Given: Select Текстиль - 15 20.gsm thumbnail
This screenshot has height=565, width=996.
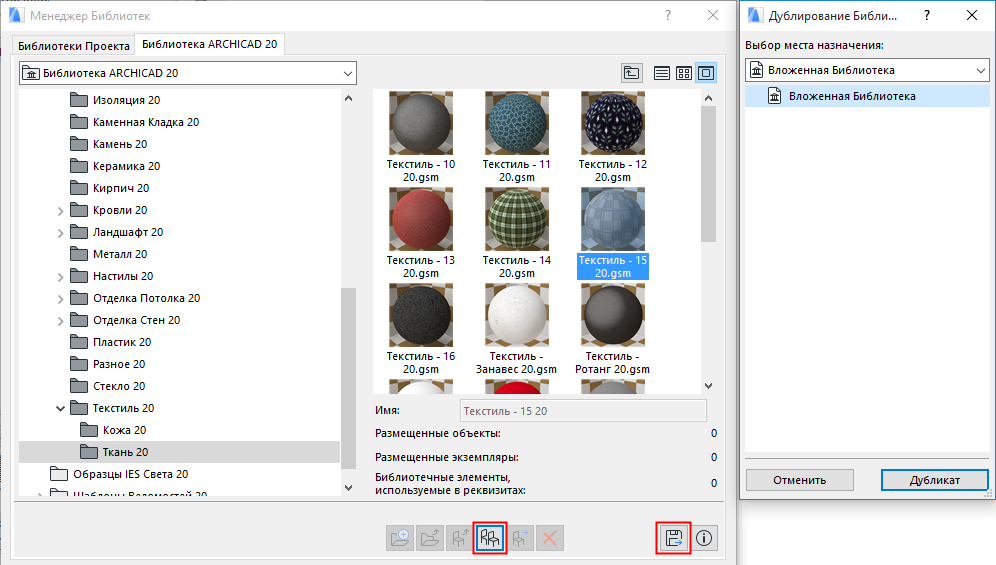Looking at the screenshot, I should (612, 219).
